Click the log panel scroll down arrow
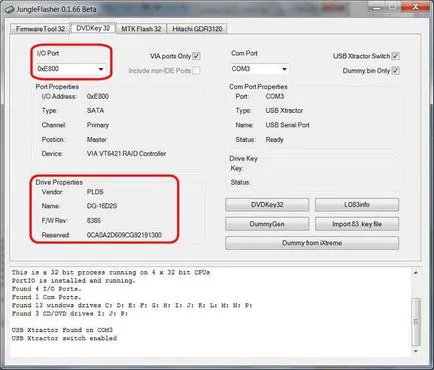 pyautogui.click(x=416, y=351)
